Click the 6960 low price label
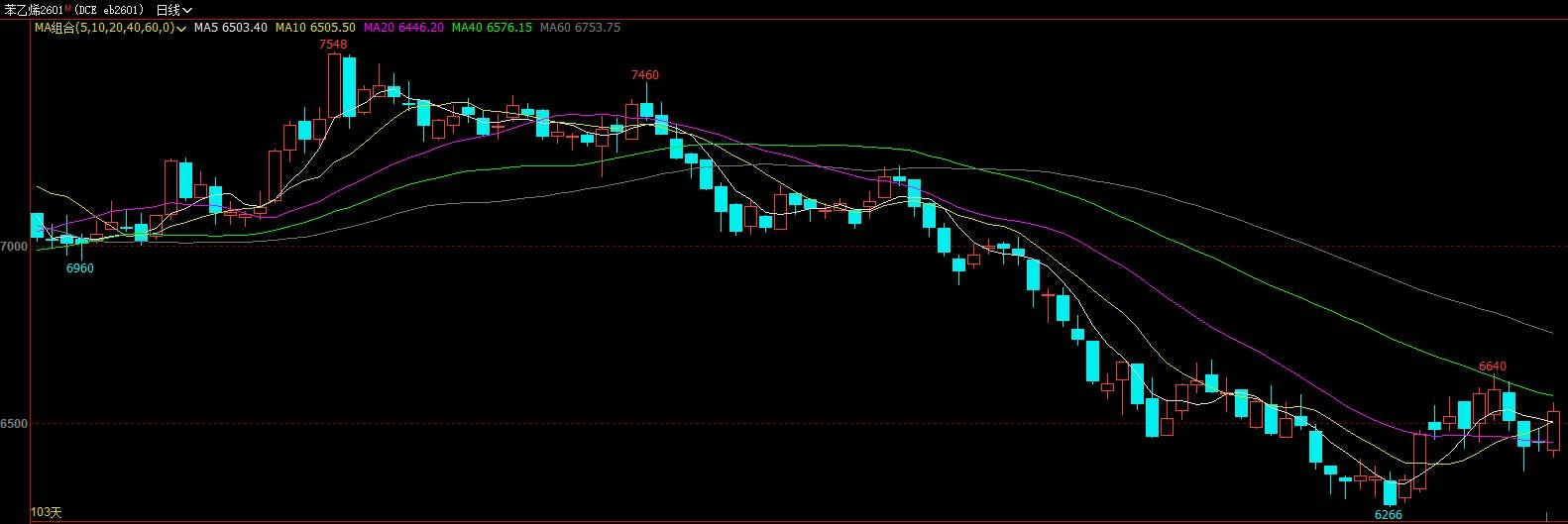1568x524 pixels. point(79,268)
